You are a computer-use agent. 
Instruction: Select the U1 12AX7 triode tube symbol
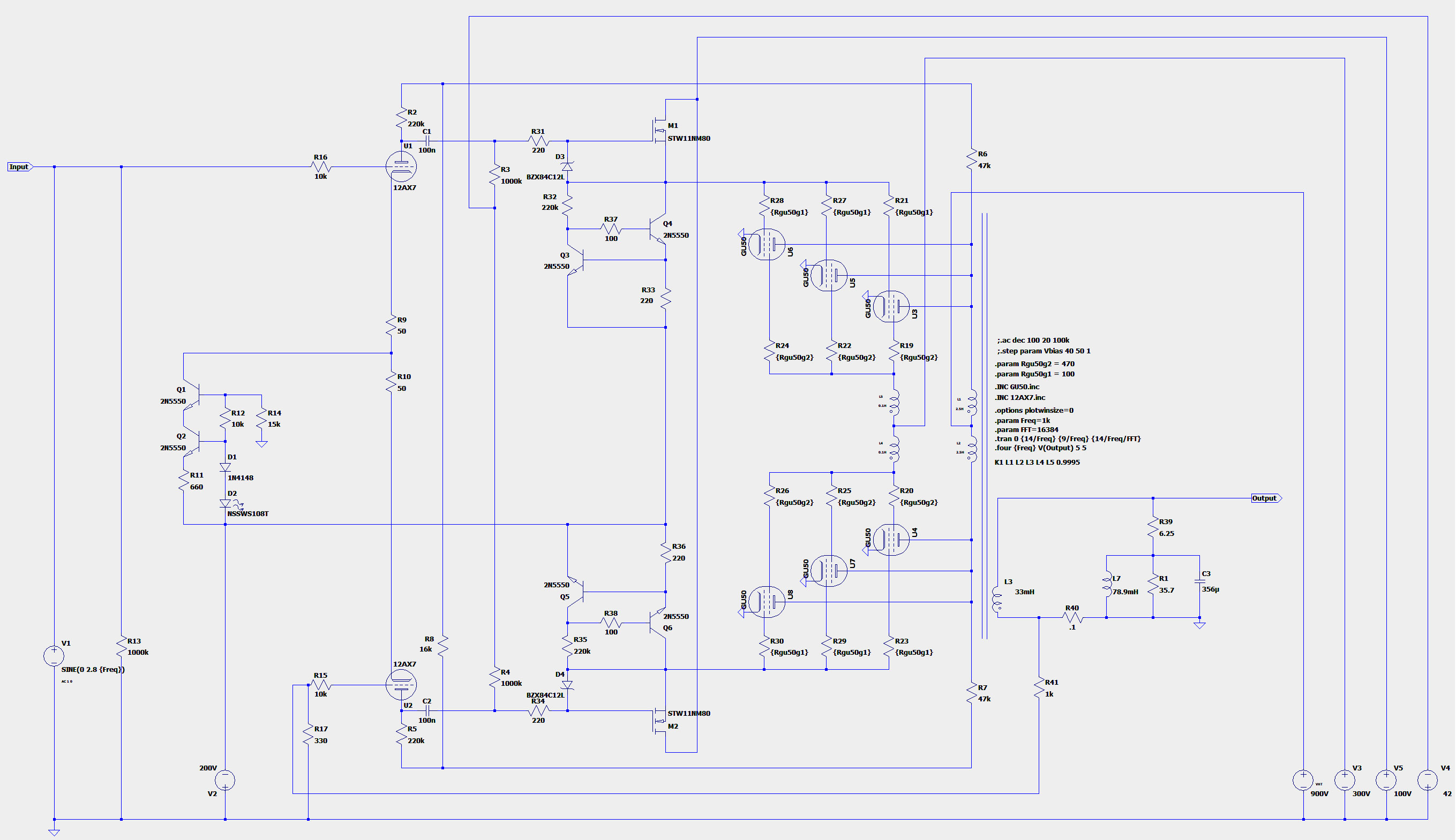pyautogui.click(x=401, y=167)
